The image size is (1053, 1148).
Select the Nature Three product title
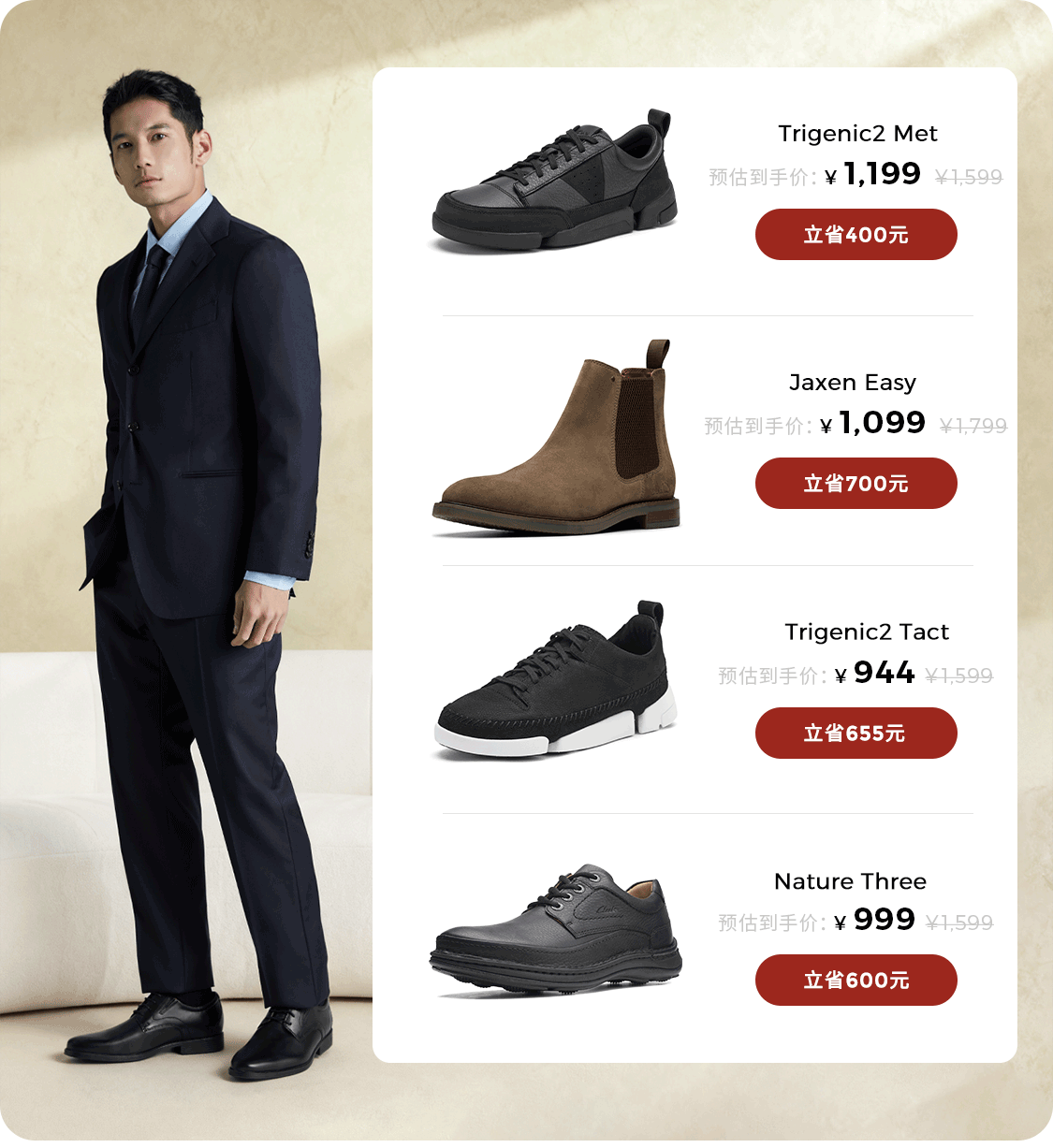(850, 881)
